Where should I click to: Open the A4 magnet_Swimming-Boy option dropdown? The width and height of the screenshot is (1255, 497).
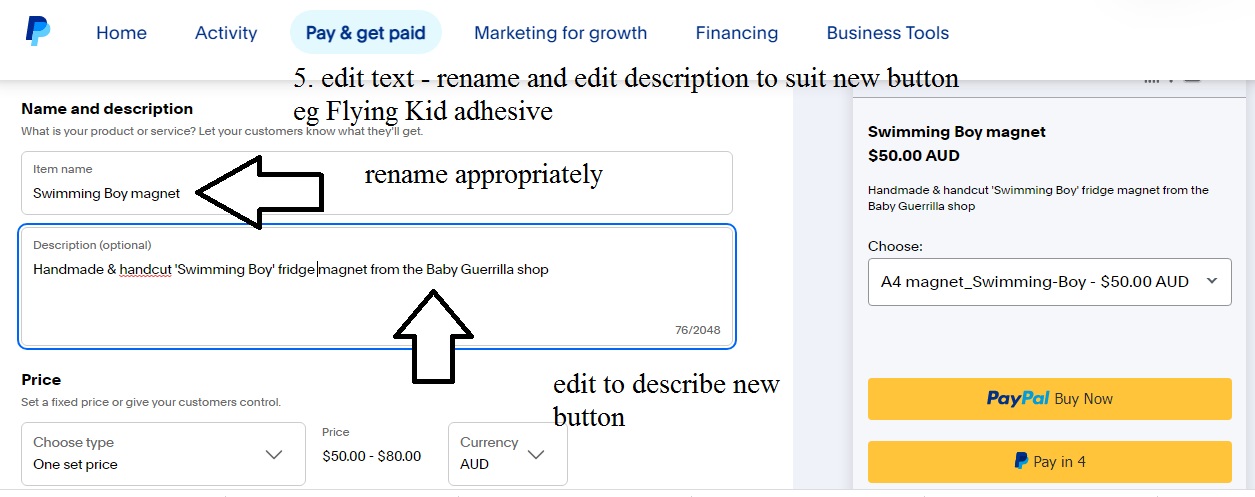coord(1049,282)
